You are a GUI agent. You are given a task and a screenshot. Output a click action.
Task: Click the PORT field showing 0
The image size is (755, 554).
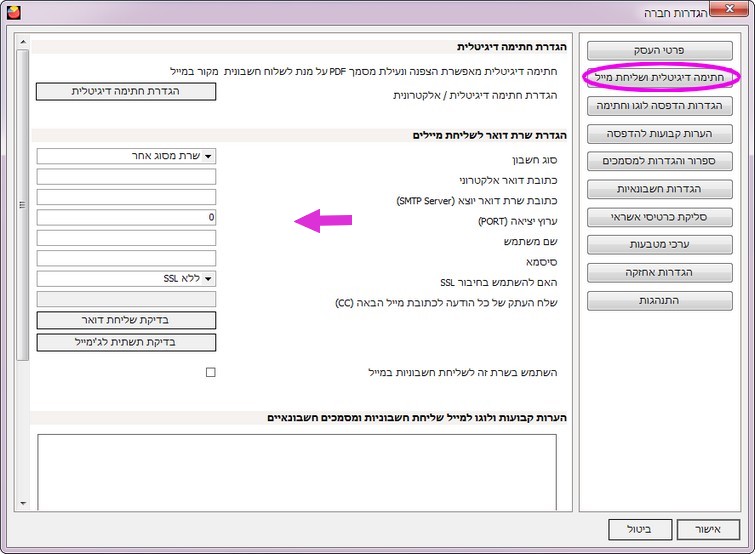click(126, 218)
